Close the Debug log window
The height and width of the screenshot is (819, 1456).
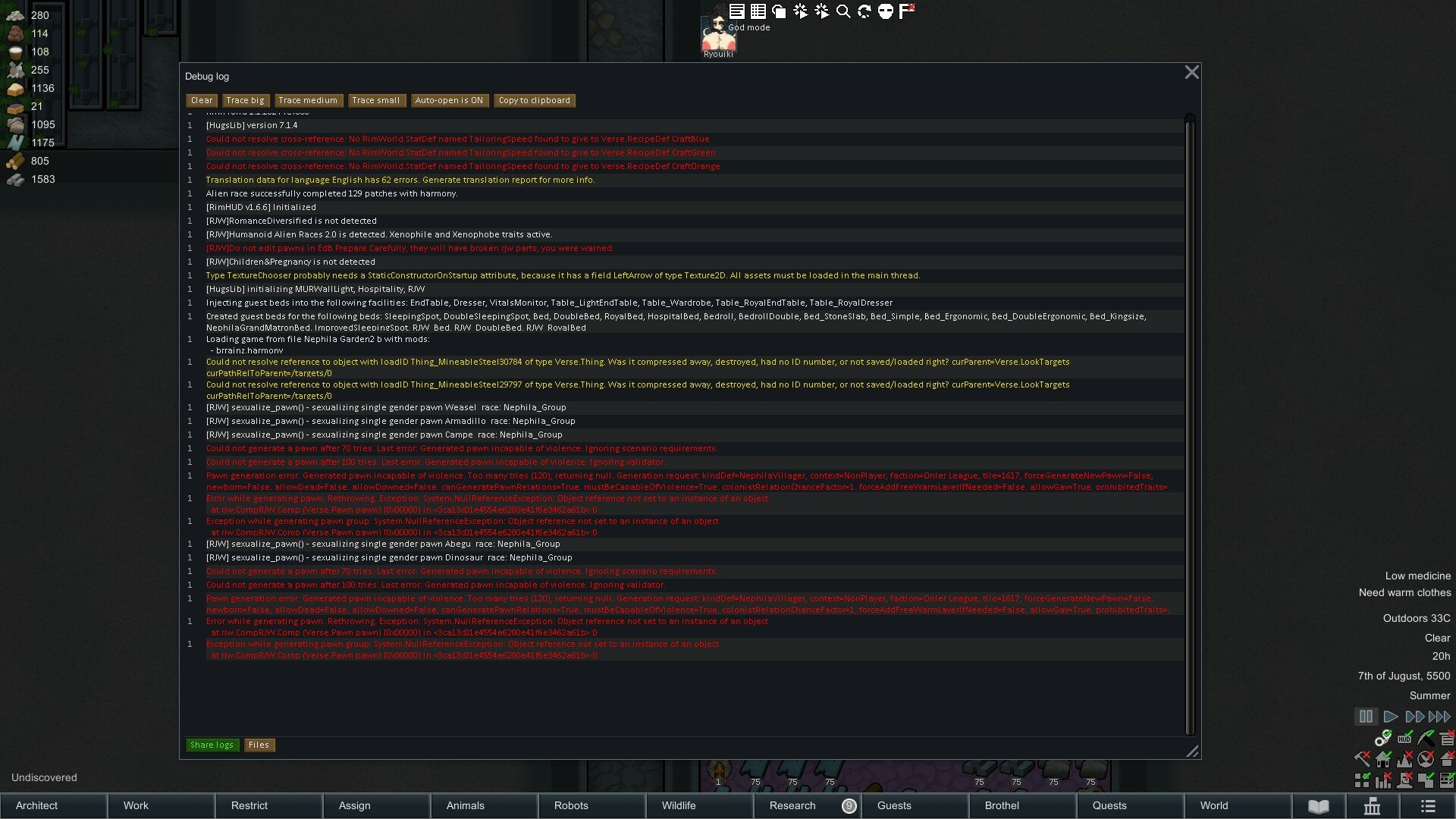coord(1191,72)
